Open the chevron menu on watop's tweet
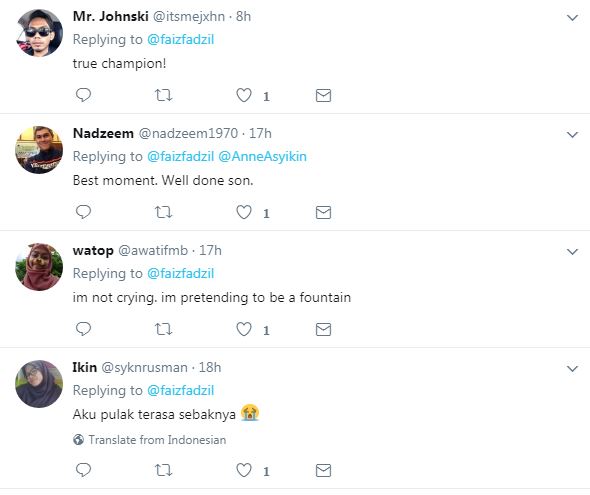Image resolution: width=590 pixels, height=495 pixels. click(x=572, y=252)
